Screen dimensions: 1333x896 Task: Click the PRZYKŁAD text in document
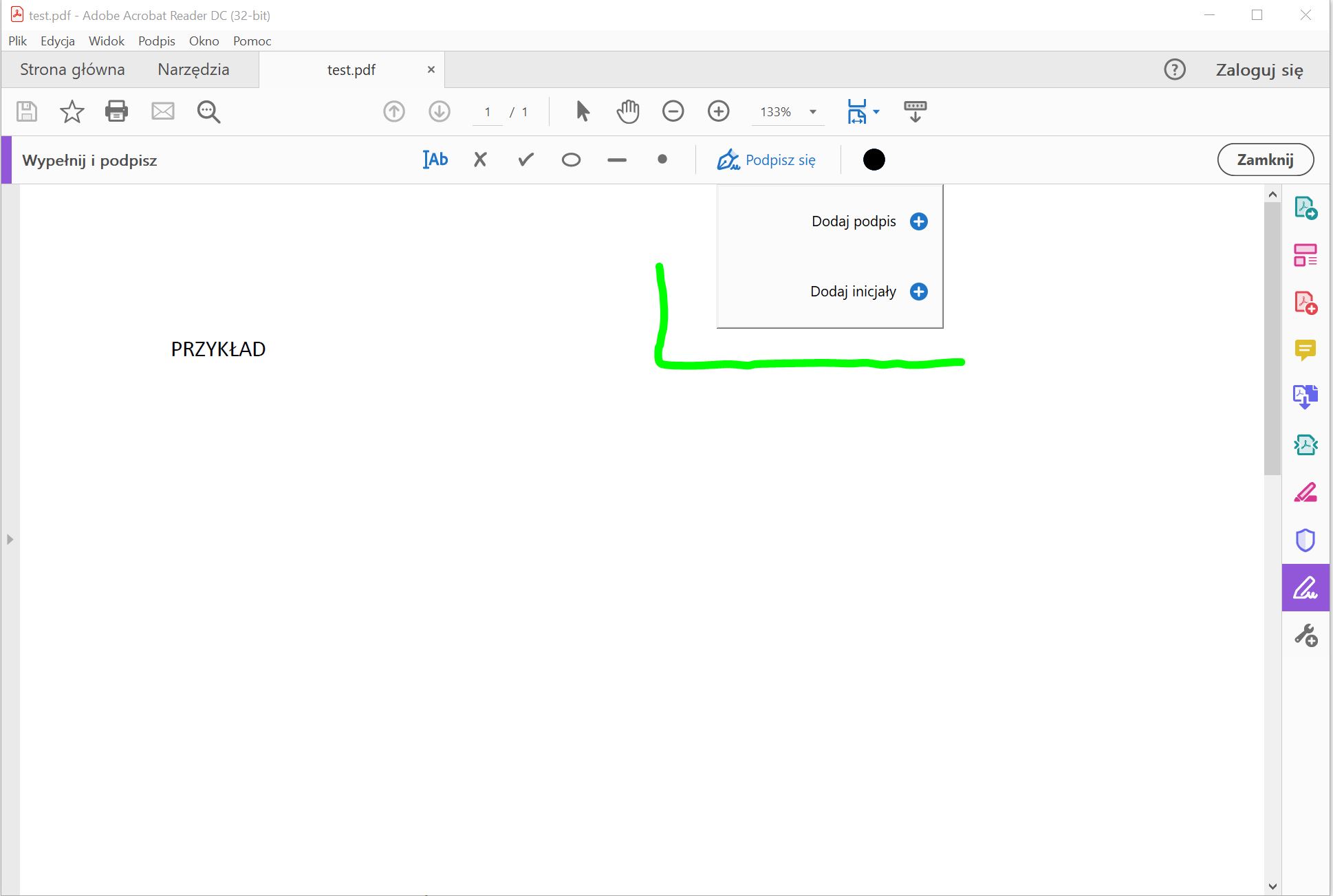tap(218, 349)
